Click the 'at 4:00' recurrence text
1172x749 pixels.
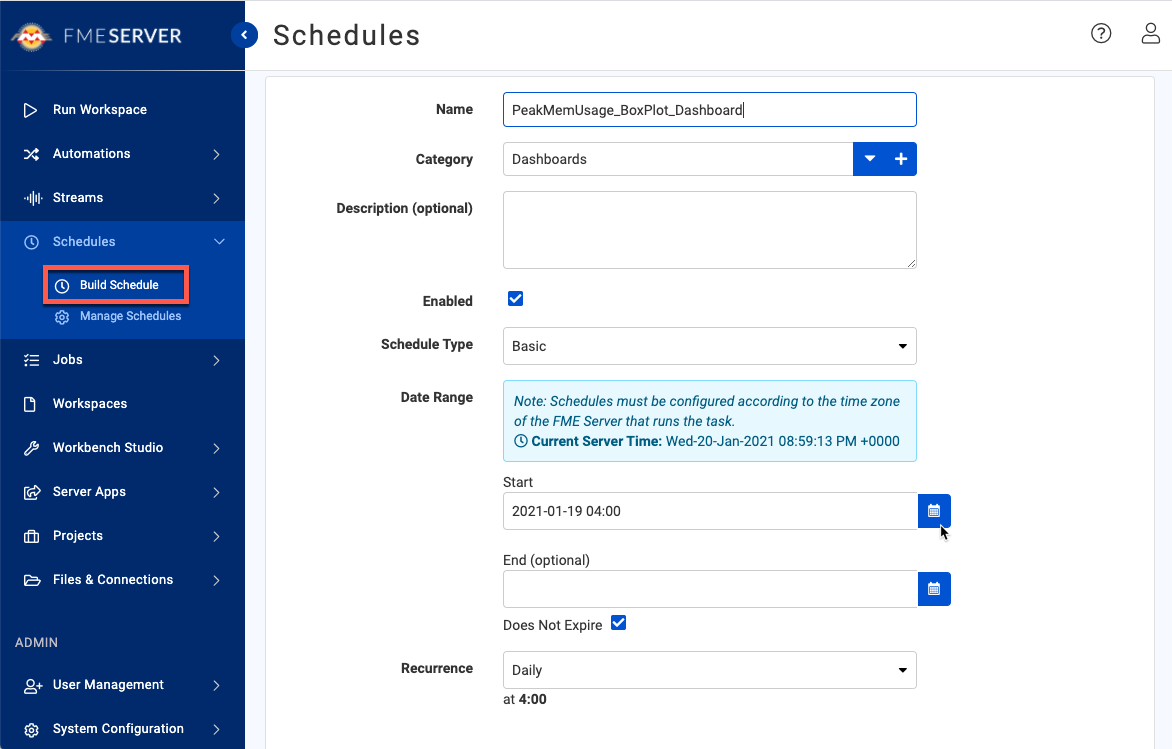[x=525, y=700]
